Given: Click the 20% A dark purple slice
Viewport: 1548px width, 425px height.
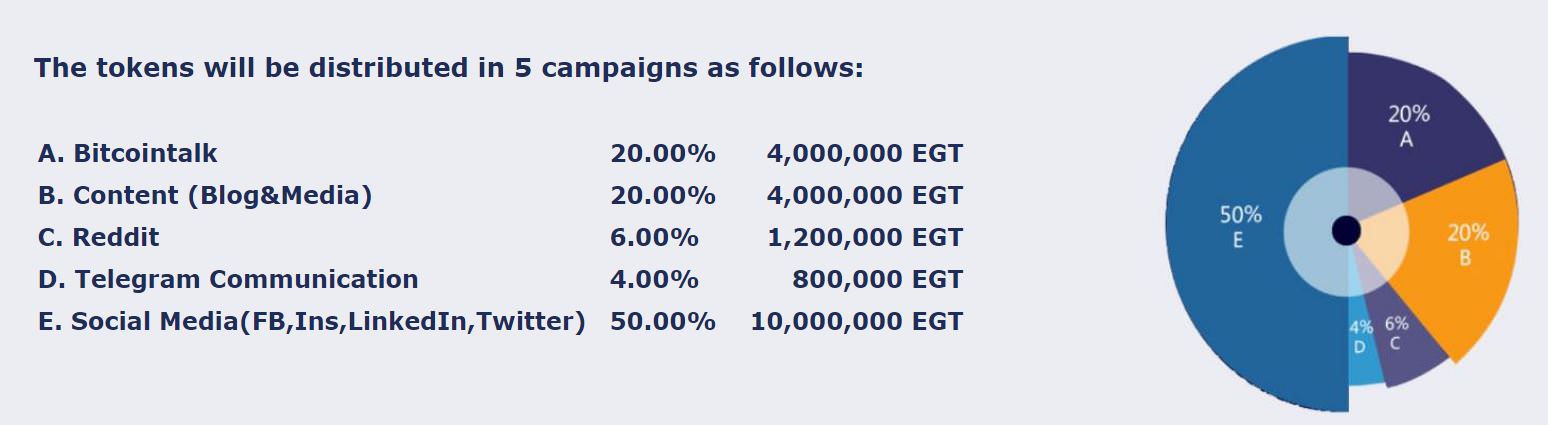Looking at the screenshot, I should [x=1415, y=128].
